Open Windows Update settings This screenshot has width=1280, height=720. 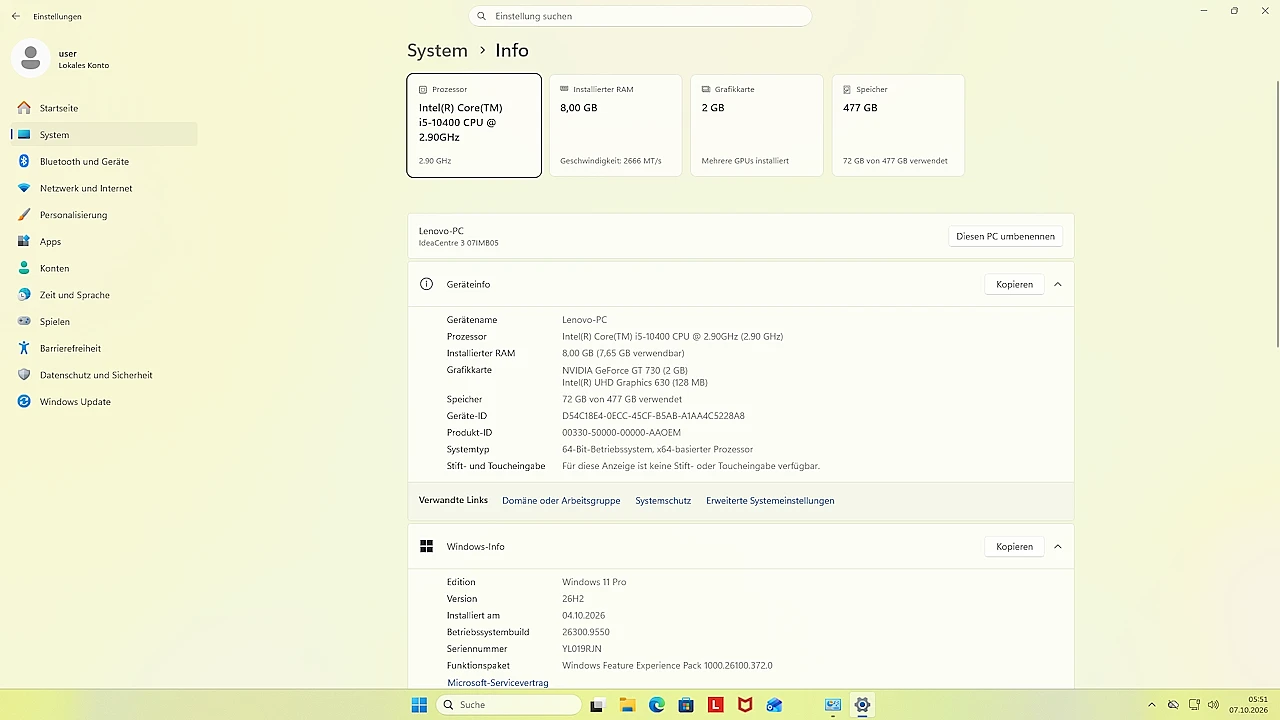click(x=104, y=401)
